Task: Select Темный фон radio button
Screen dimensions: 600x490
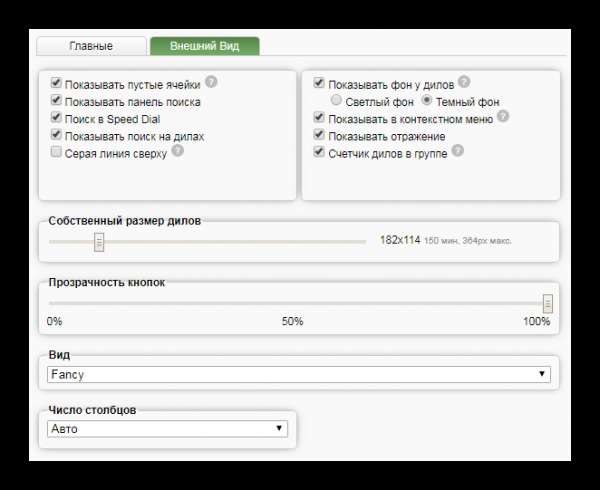Action: (x=427, y=100)
